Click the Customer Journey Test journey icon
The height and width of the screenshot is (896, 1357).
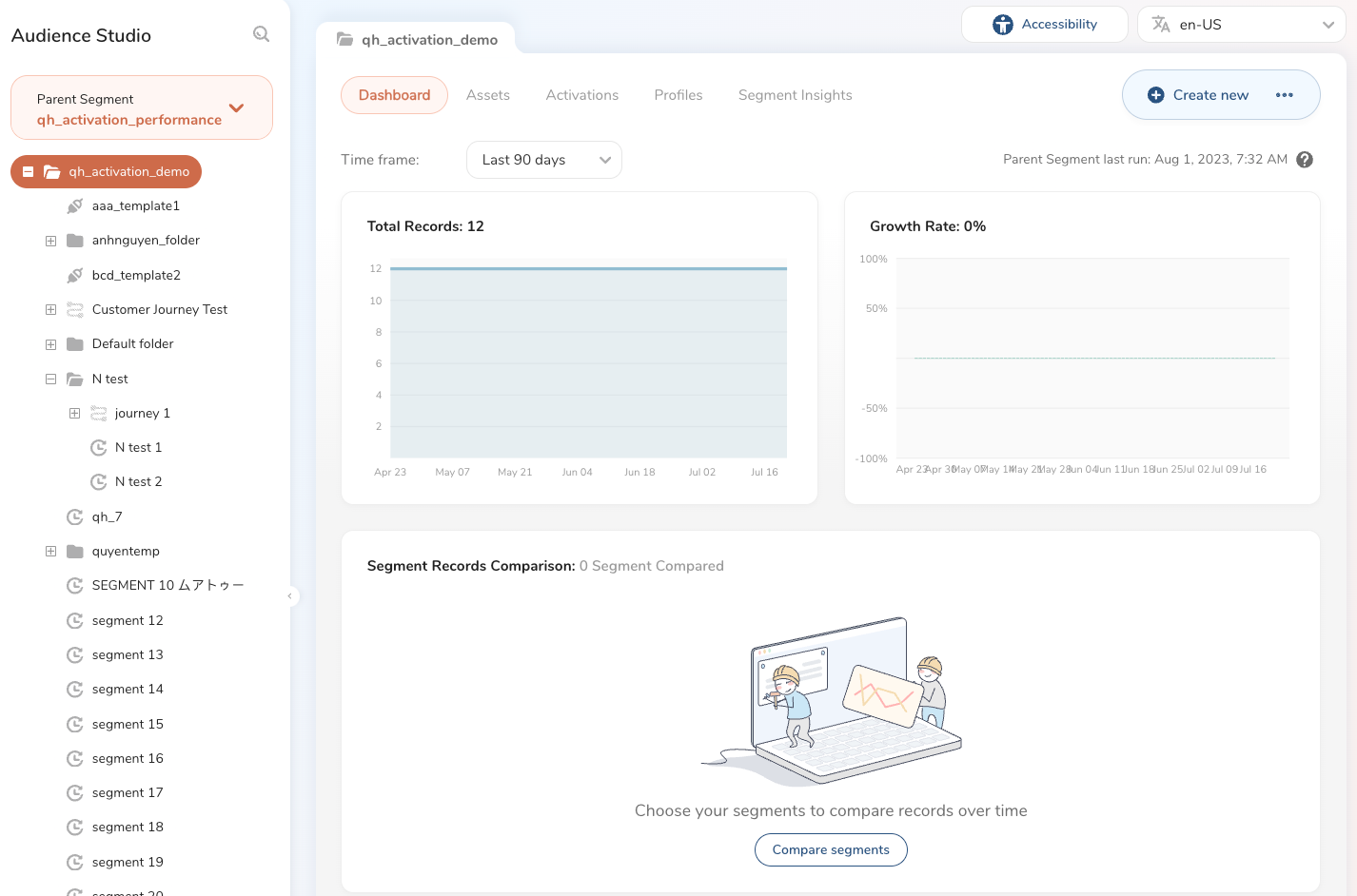pos(74,310)
